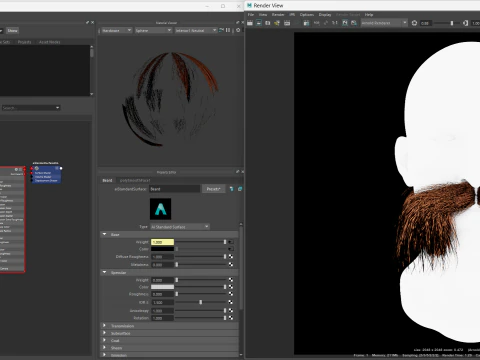Click the exposure icon in Render View toolbar
480x360 pixels.
[414, 23]
